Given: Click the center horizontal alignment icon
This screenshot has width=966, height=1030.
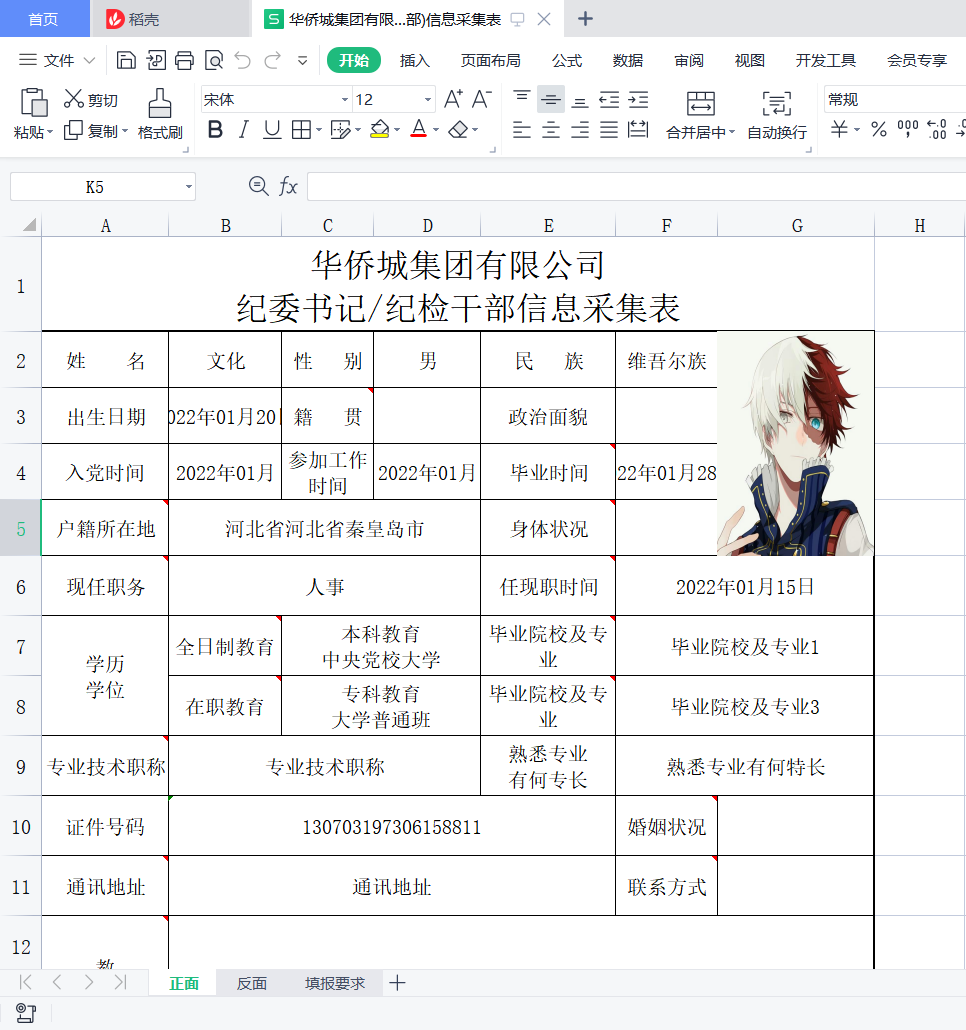Looking at the screenshot, I should (x=550, y=130).
